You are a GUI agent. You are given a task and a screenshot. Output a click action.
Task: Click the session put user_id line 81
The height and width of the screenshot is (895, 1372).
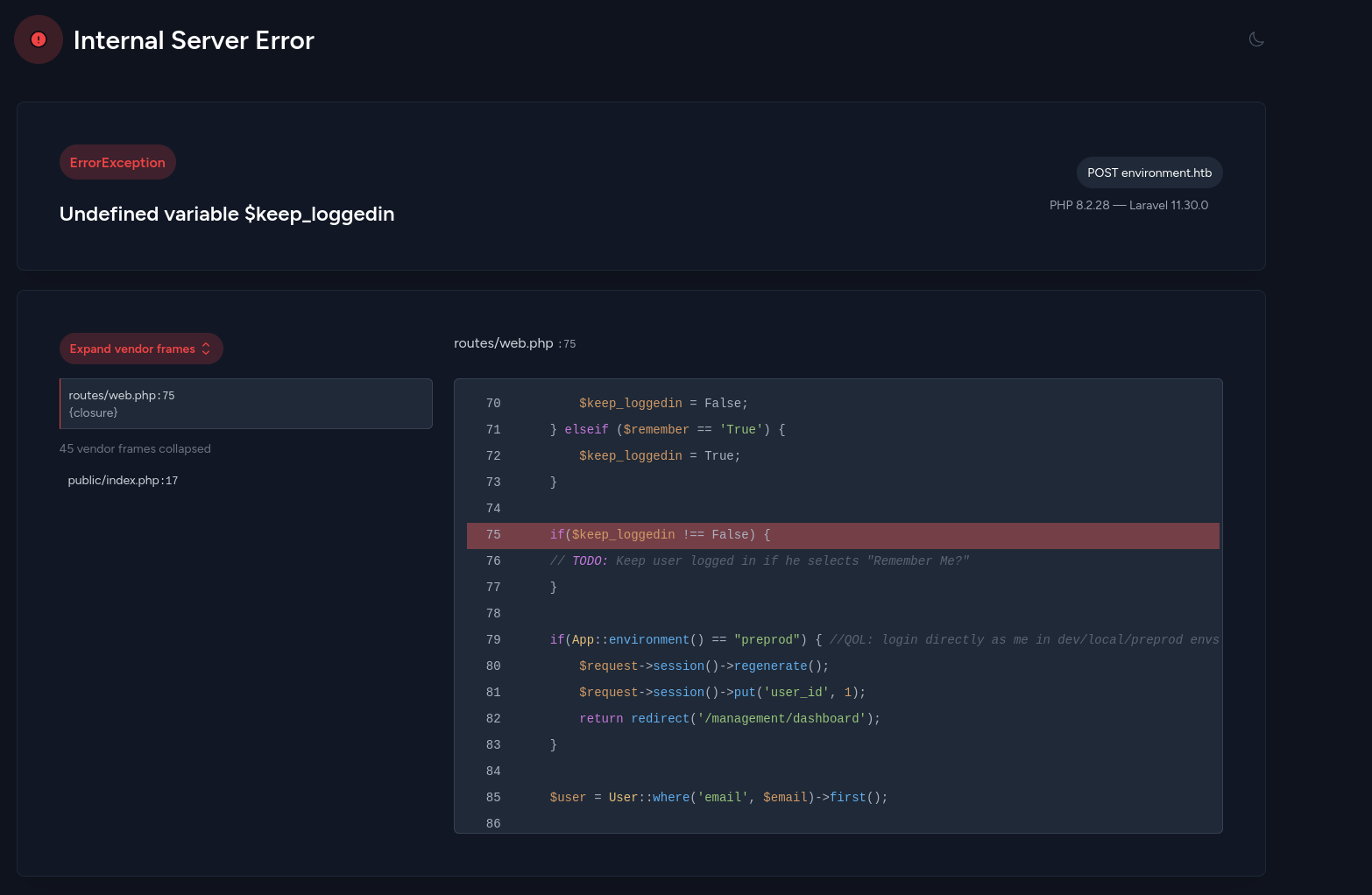pos(722,693)
